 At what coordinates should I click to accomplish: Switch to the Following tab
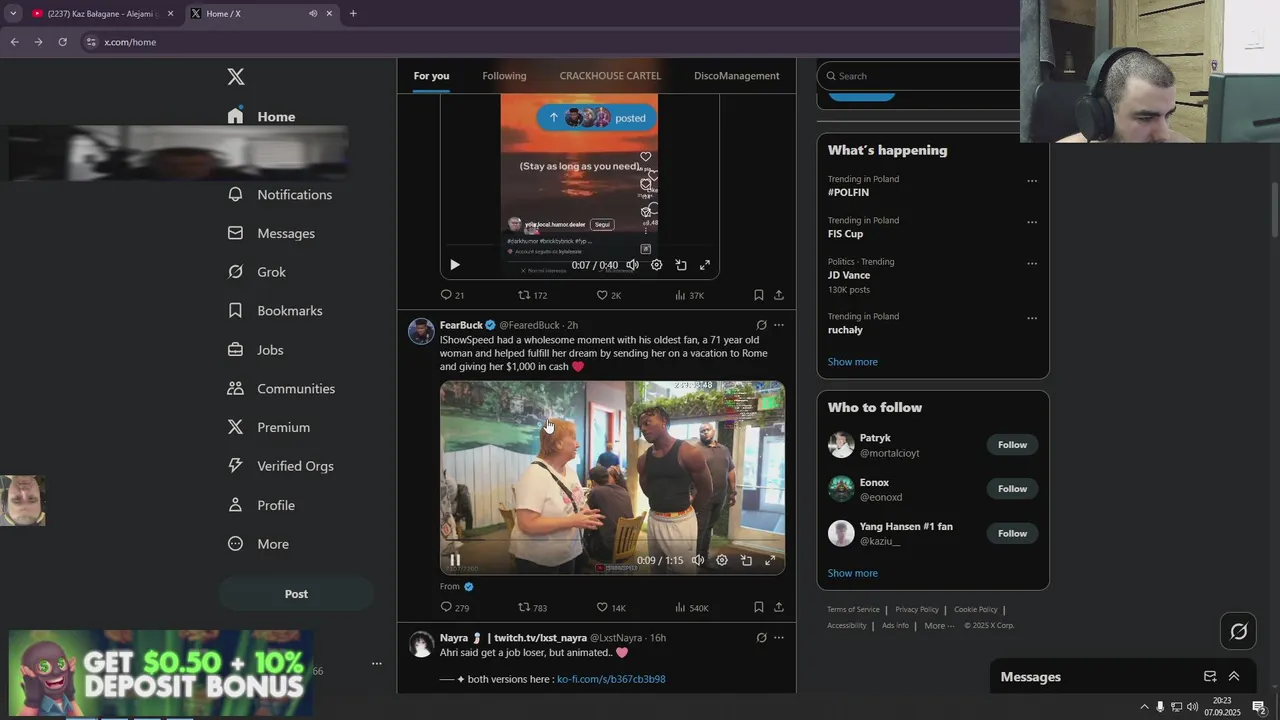[x=504, y=76]
